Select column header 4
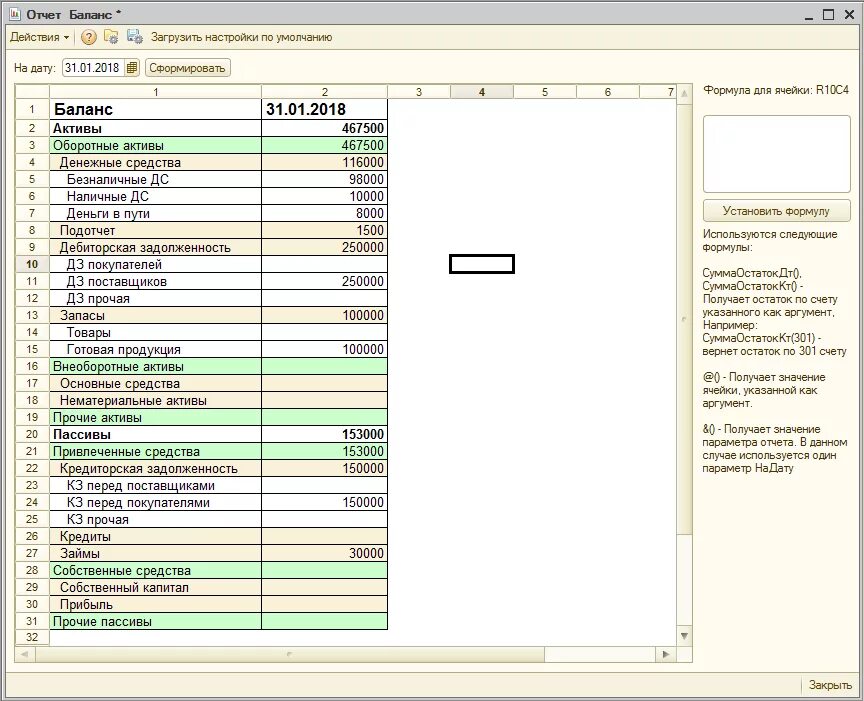864x701 pixels. [x=482, y=92]
